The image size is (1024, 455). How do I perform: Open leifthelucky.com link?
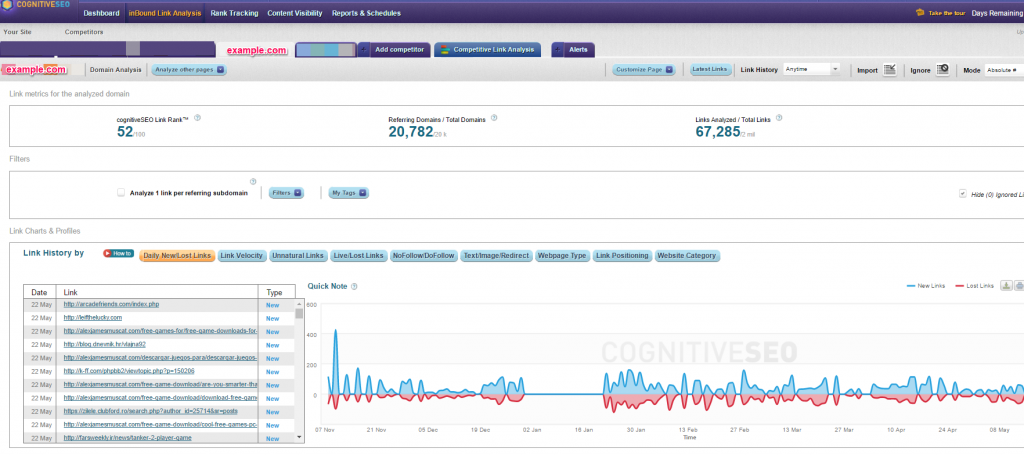click(93, 318)
